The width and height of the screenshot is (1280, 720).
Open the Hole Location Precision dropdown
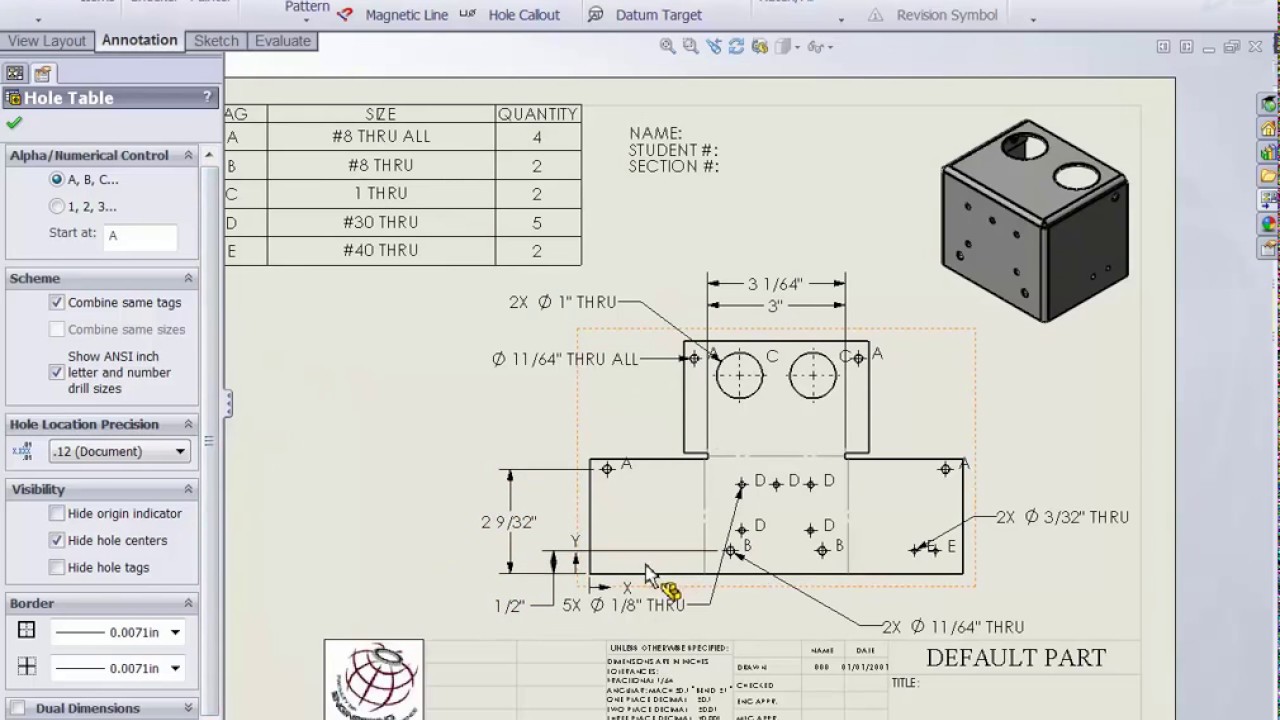tap(180, 451)
